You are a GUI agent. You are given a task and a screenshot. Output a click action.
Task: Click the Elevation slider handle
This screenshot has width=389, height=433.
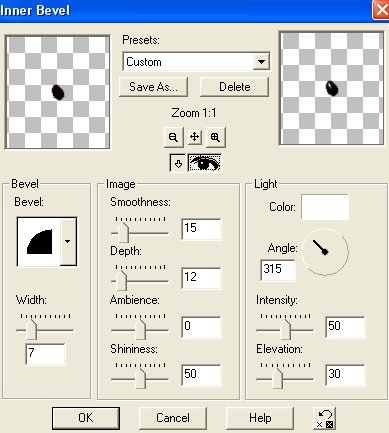tap(277, 379)
